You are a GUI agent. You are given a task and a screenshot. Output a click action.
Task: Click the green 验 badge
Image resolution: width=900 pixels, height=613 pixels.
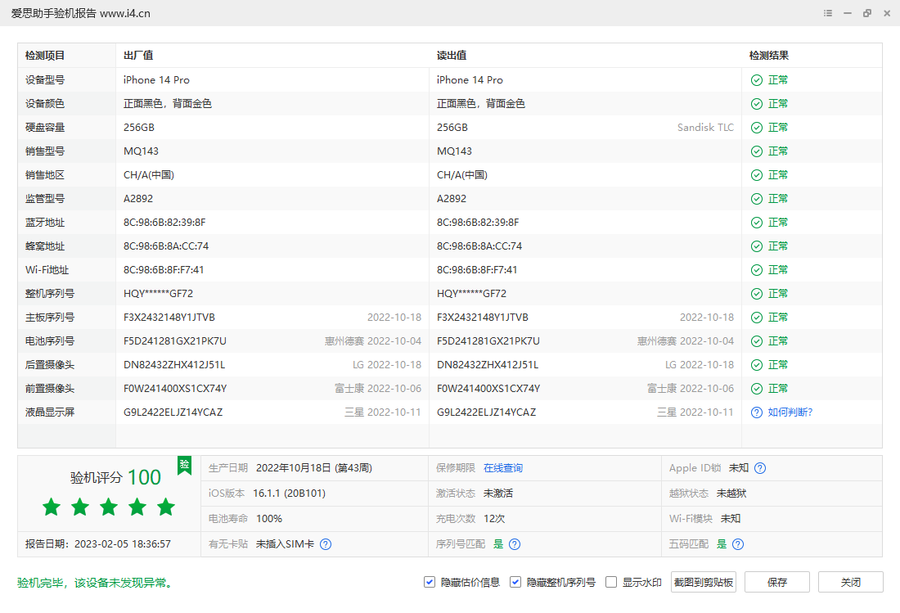[184, 465]
